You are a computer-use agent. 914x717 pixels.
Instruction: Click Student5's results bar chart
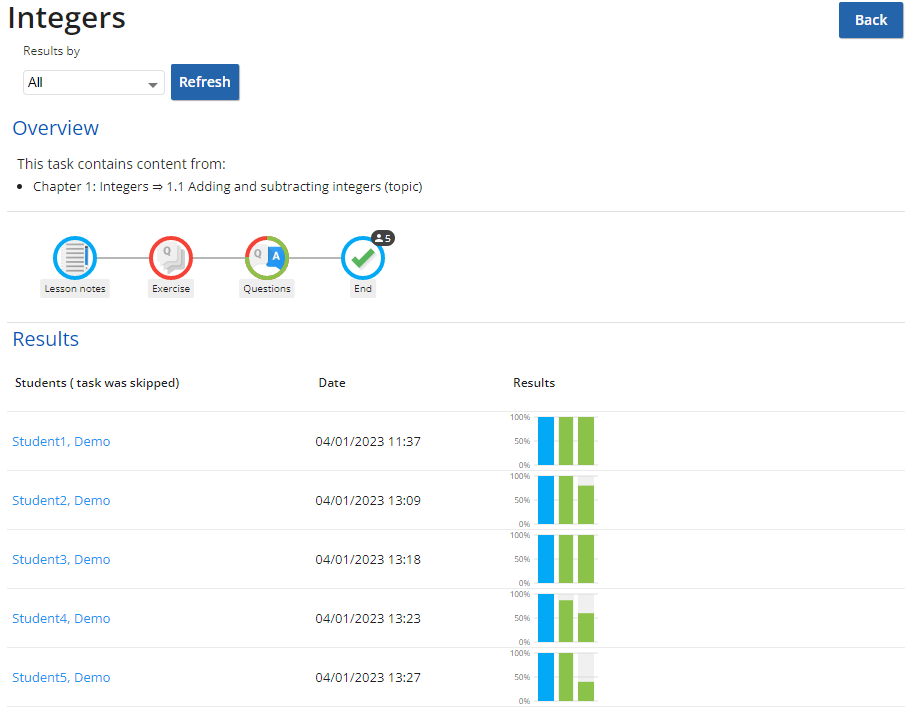tap(565, 677)
